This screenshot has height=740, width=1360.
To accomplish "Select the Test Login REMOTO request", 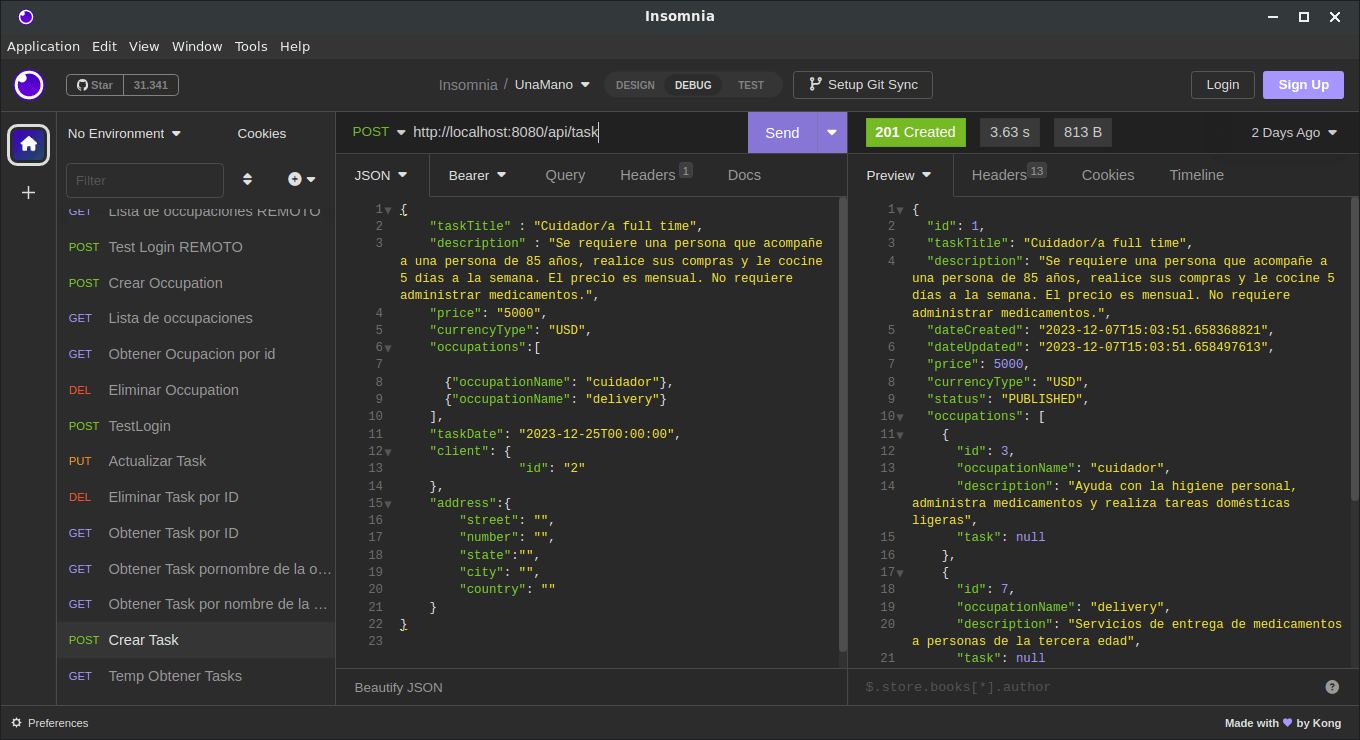I will 196,247.
